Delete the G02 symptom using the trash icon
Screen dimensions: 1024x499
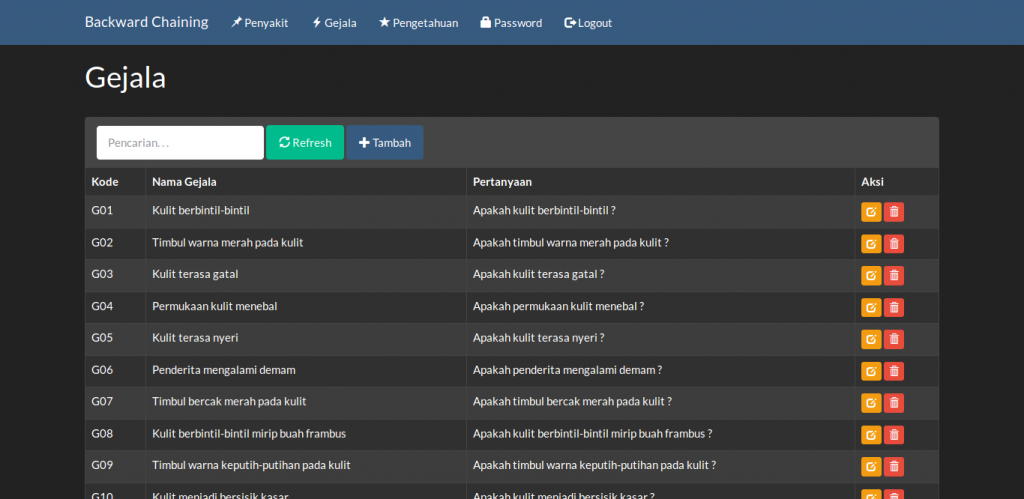point(894,244)
